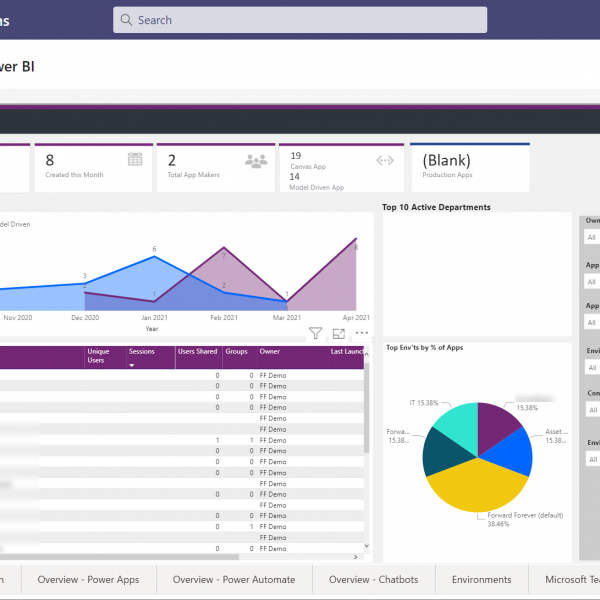Viewport: 600px width, 600px height.
Task: Open the first All slicer dropdown under Own
Action: click(592, 237)
